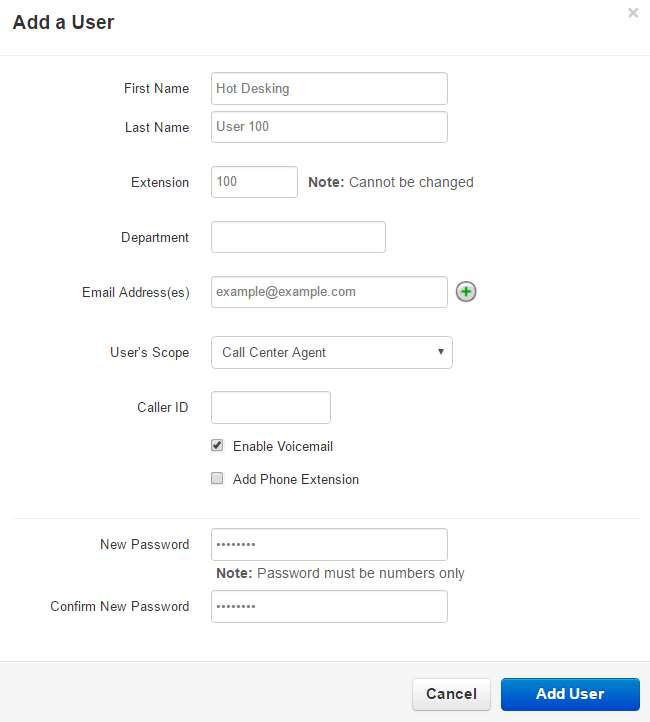
Task: Click the Add User button
Action: [x=569, y=694]
